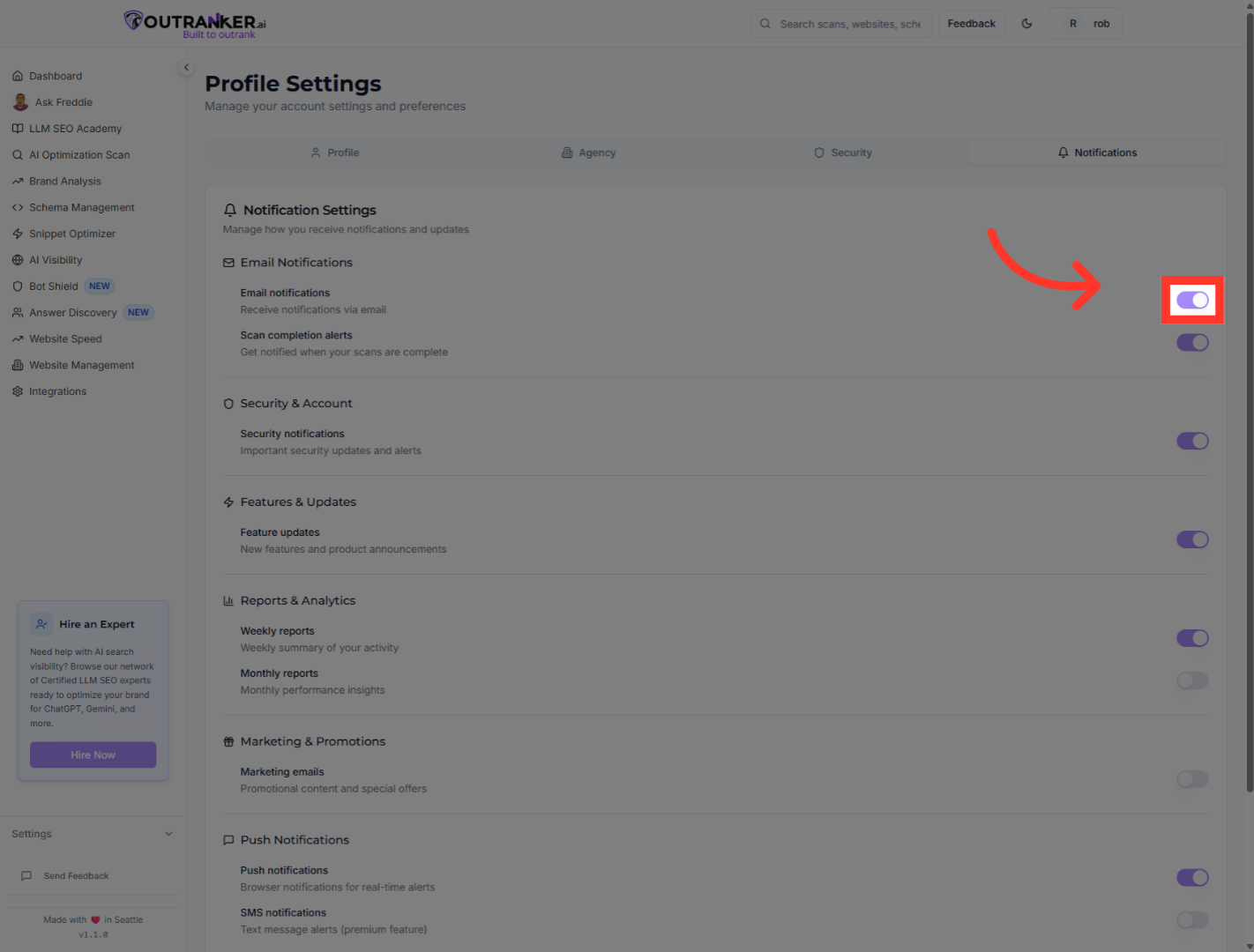The width and height of the screenshot is (1254, 952).
Task: Open the Ask Freddie sidebar item
Action: tap(62, 101)
